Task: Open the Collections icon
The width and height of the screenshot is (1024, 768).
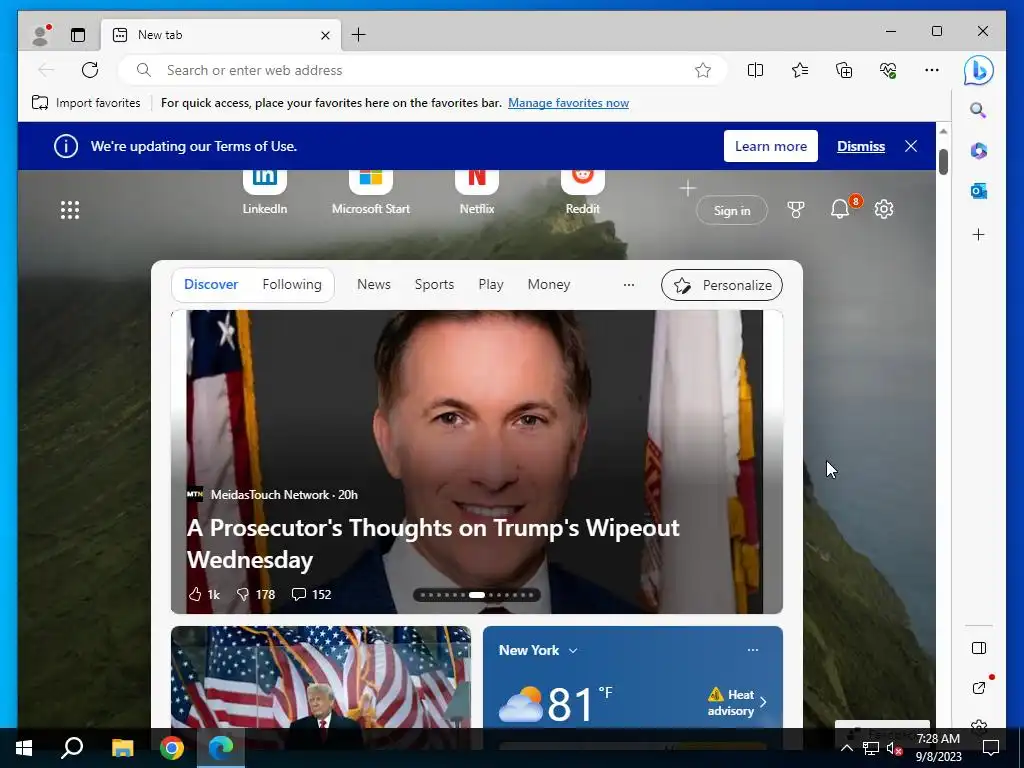Action: point(844,70)
